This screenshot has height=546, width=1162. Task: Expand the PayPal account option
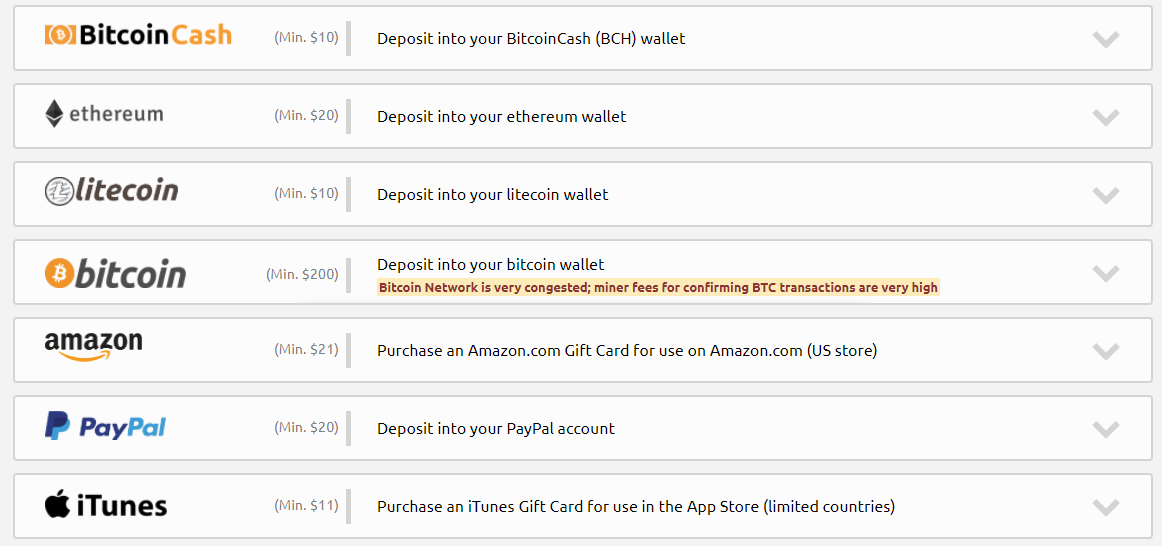(x=1105, y=429)
